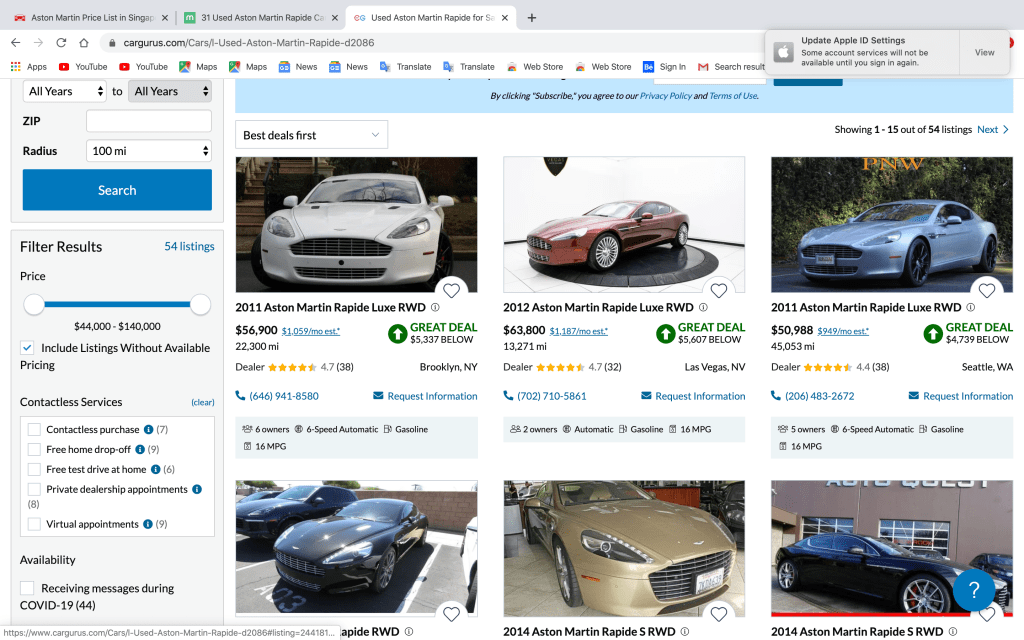
Task: Open a new browser tab with plus icon
Action: coord(531,18)
